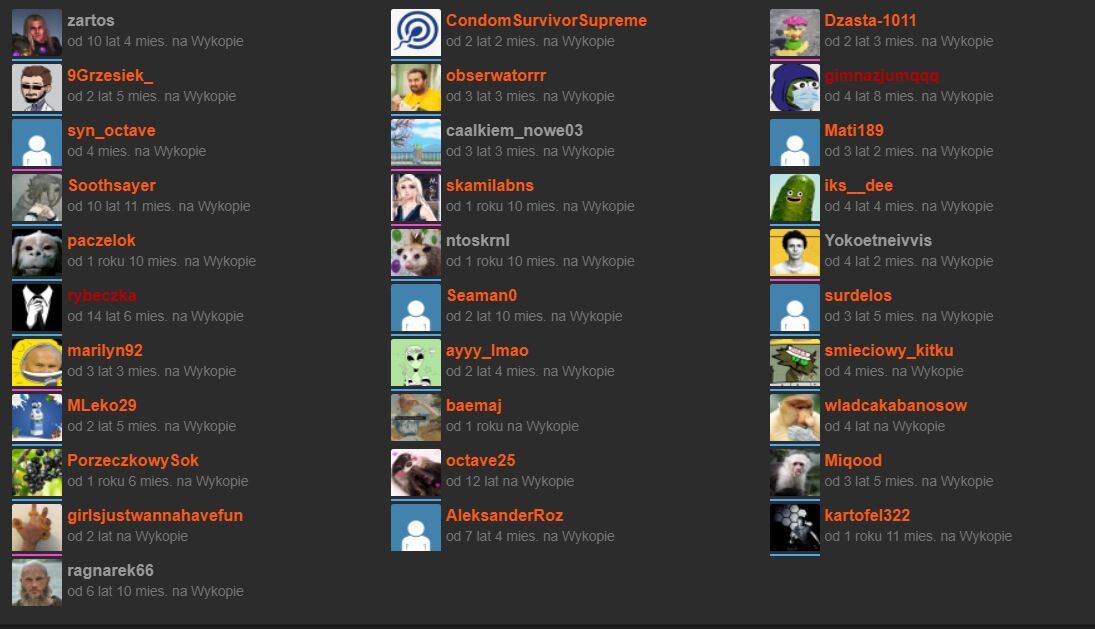Click the ragnarek66 username

[x=110, y=571]
